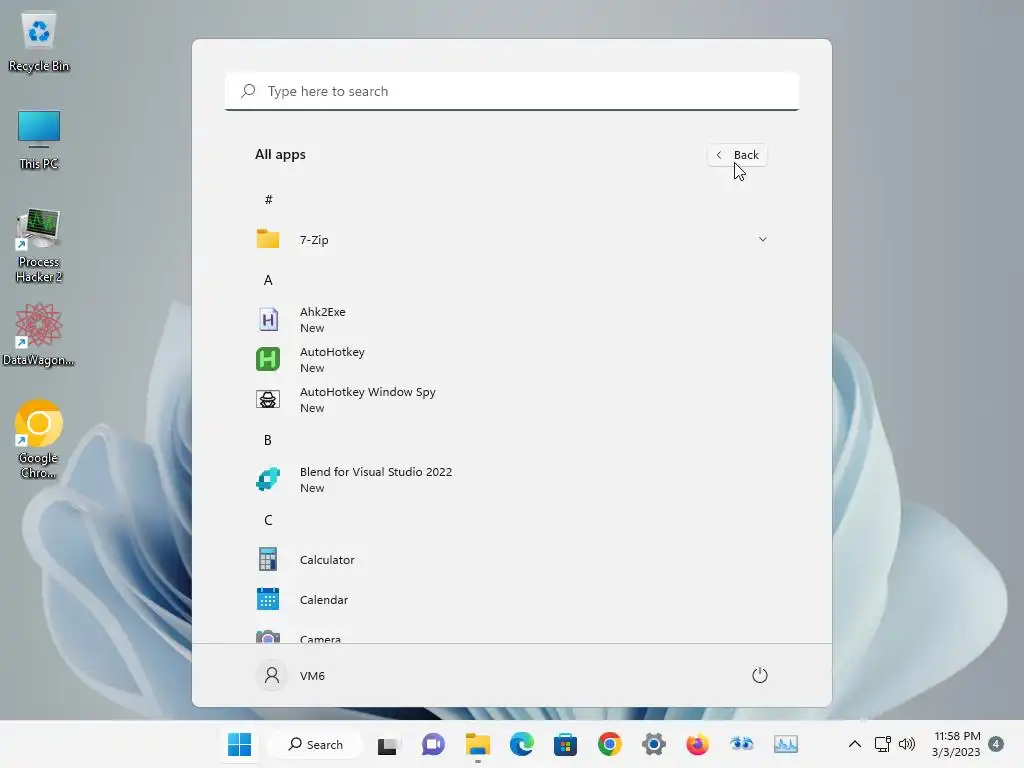Select the Google Chrome desktop shortcut
Screen dimensions: 1024x768
(x=39, y=439)
